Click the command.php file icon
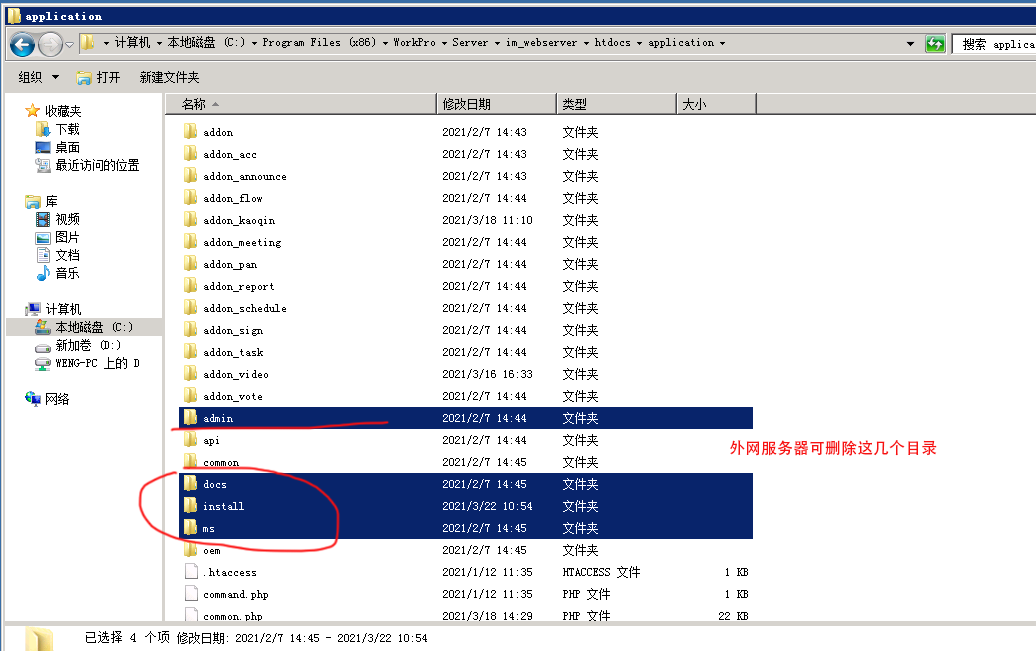This screenshot has height=651, width=1036. [191, 594]
